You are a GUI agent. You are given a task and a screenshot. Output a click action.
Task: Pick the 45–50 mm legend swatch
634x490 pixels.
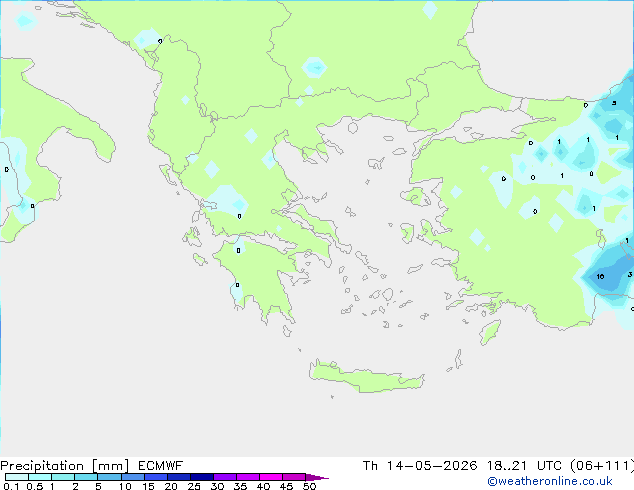(294, 477)
